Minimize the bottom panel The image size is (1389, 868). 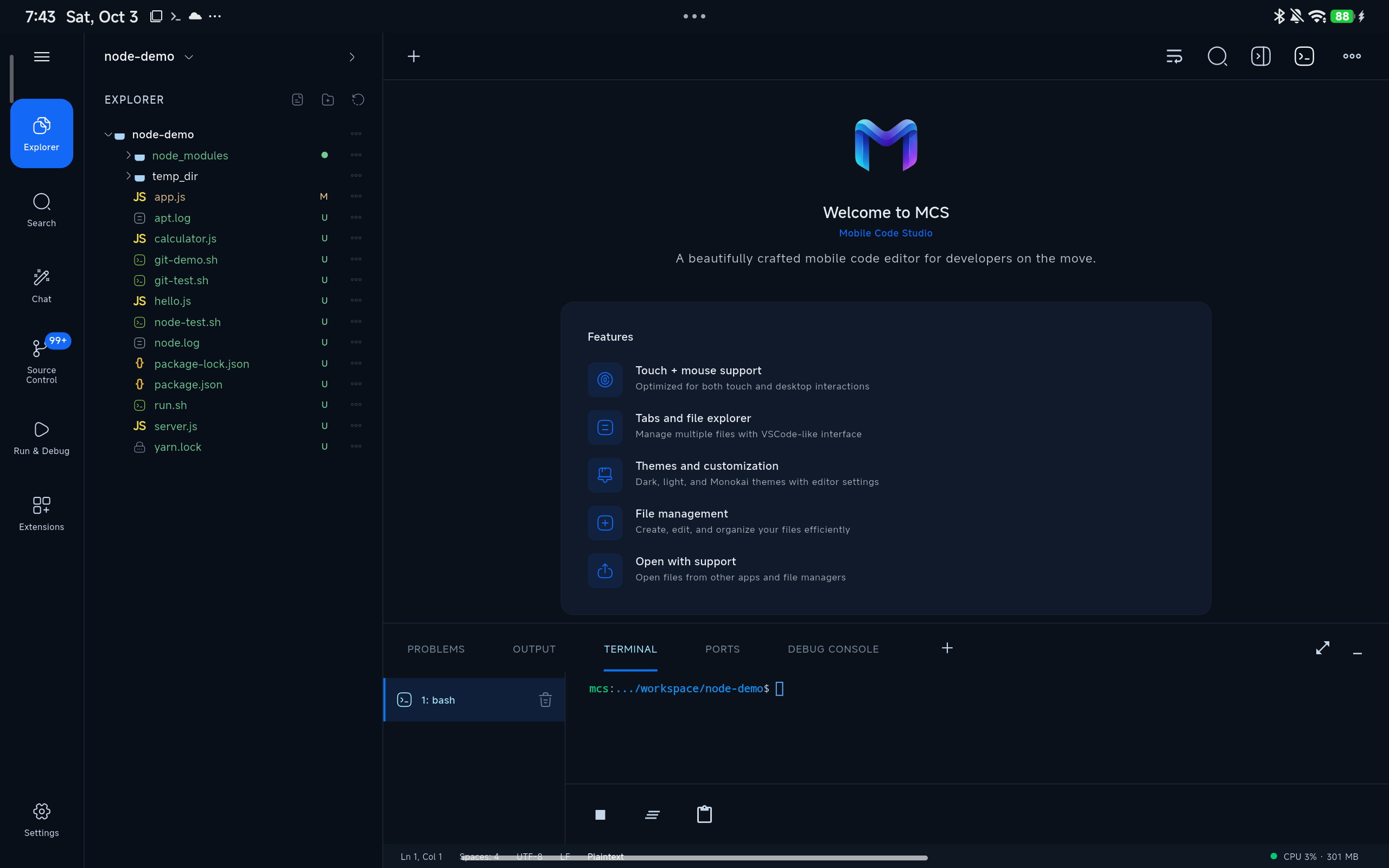[x=1358, y=653]
